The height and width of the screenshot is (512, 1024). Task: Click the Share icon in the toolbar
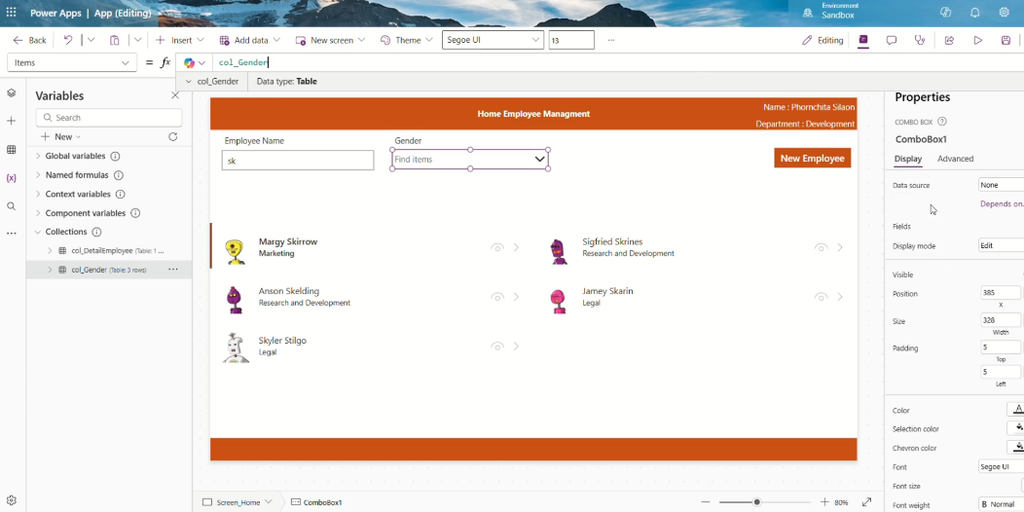950,40
